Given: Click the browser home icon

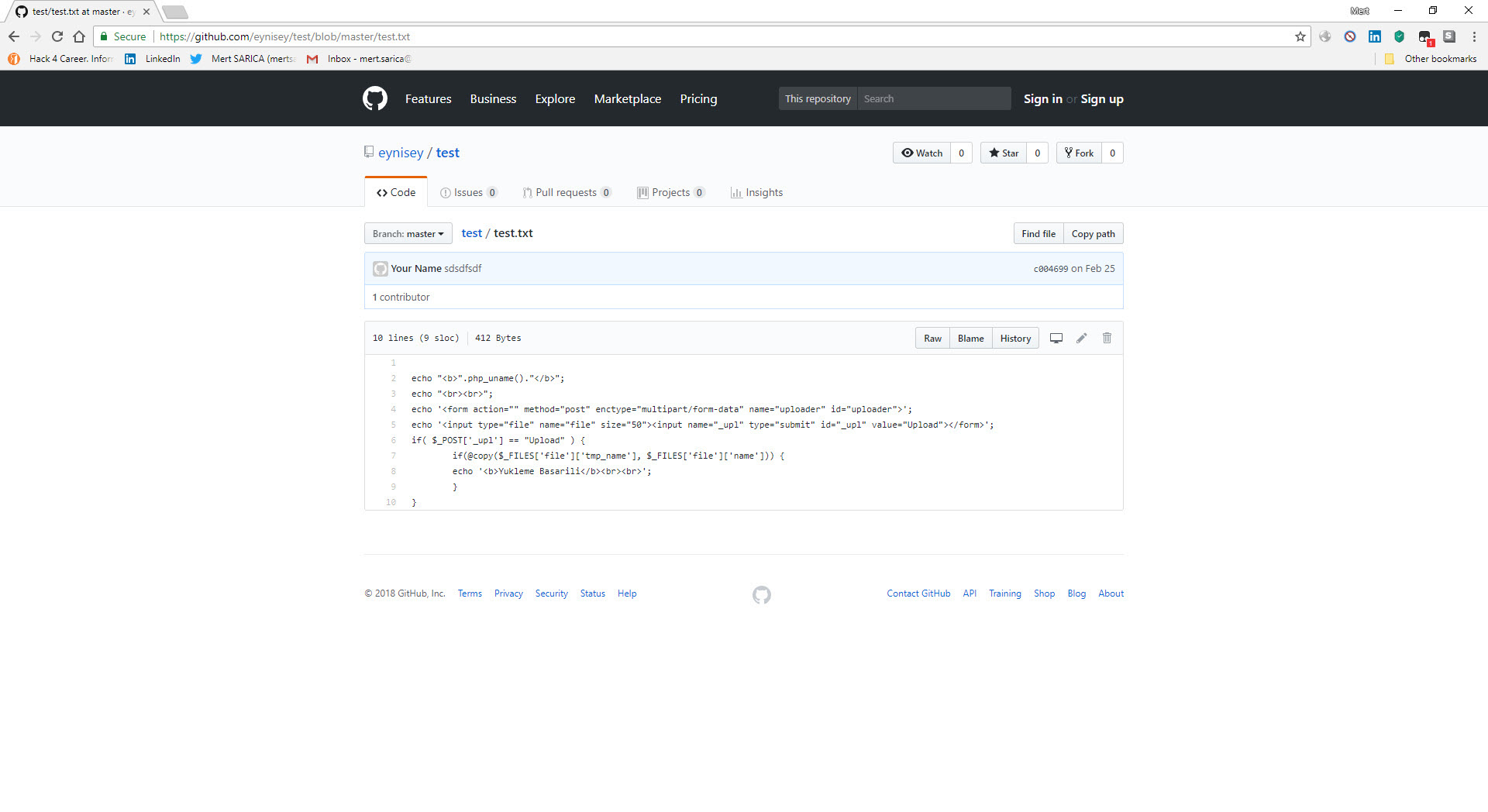Looking at the screenshot, I should [79, 36].
